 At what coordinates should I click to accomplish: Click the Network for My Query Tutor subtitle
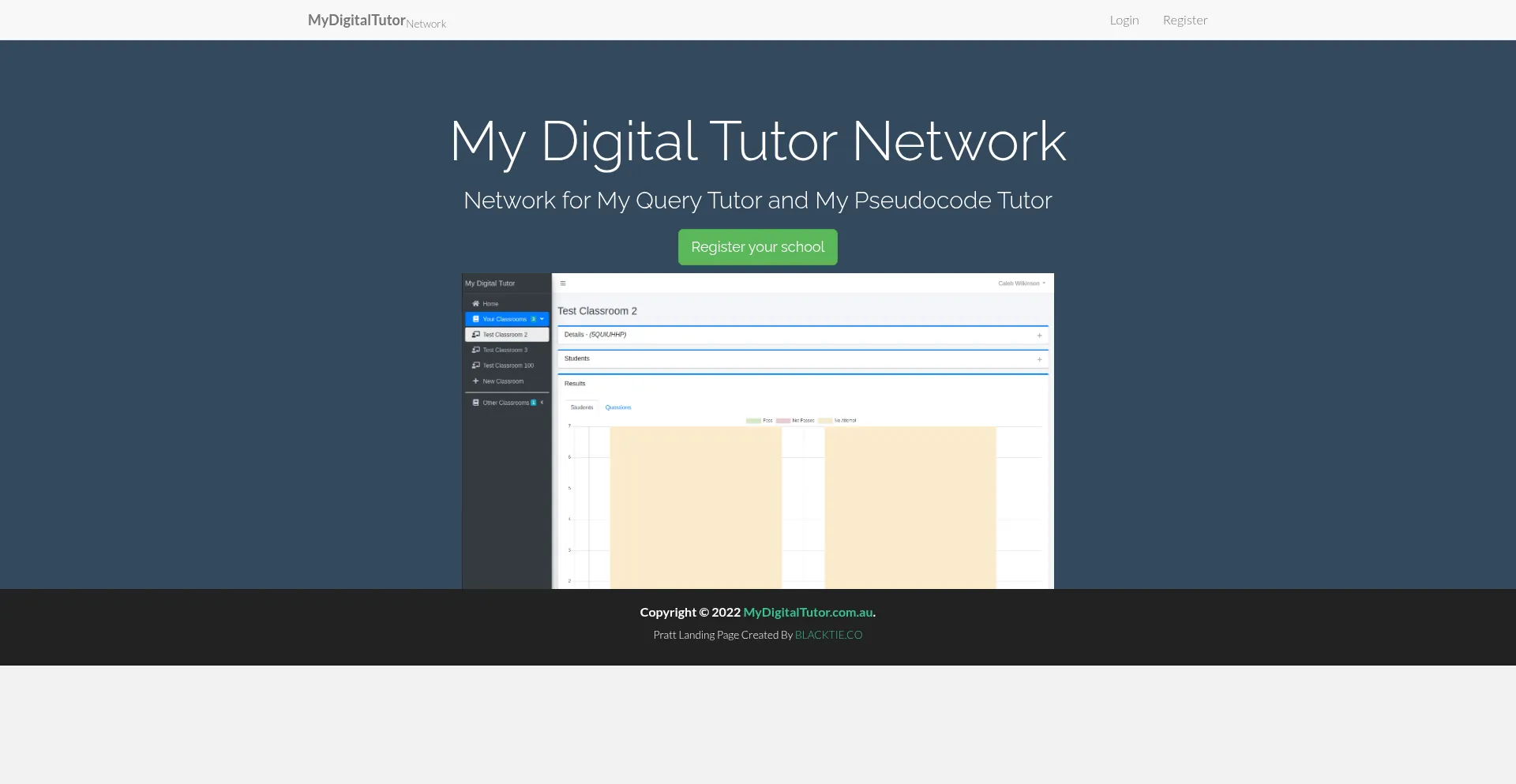758,201
